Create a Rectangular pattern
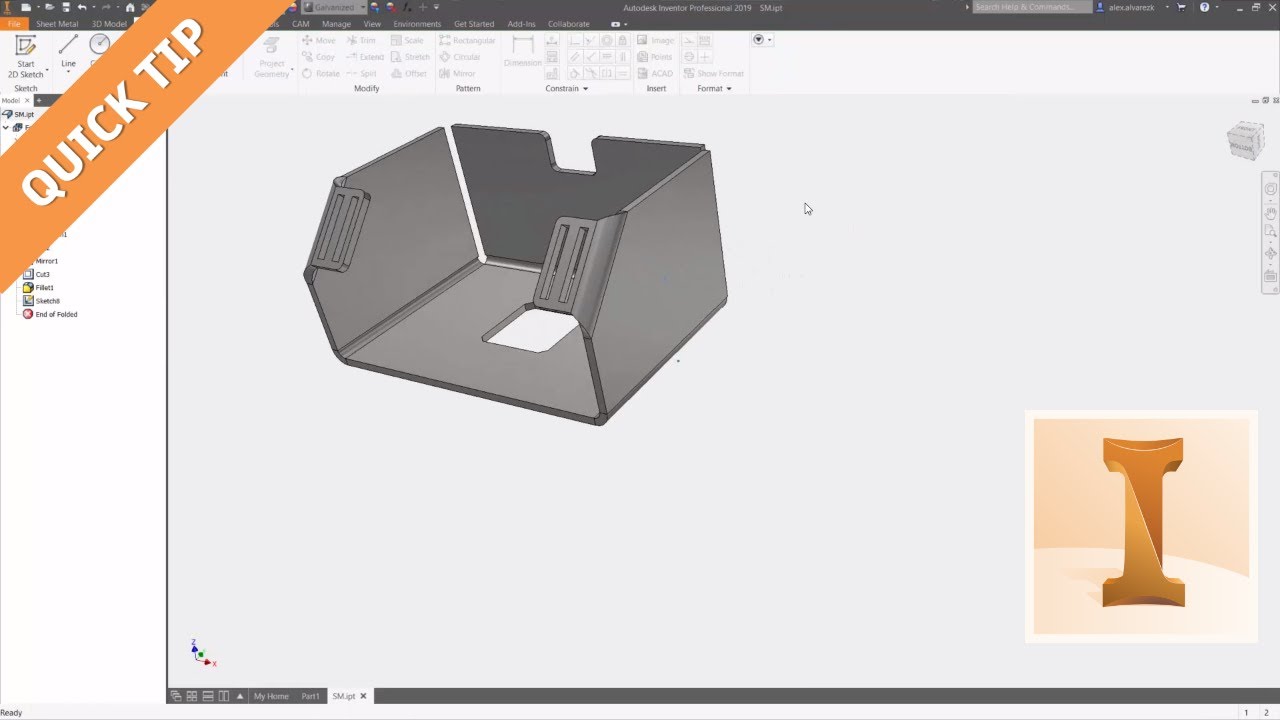The height and width of the screenshot is (720, 1280). [467, 41]
